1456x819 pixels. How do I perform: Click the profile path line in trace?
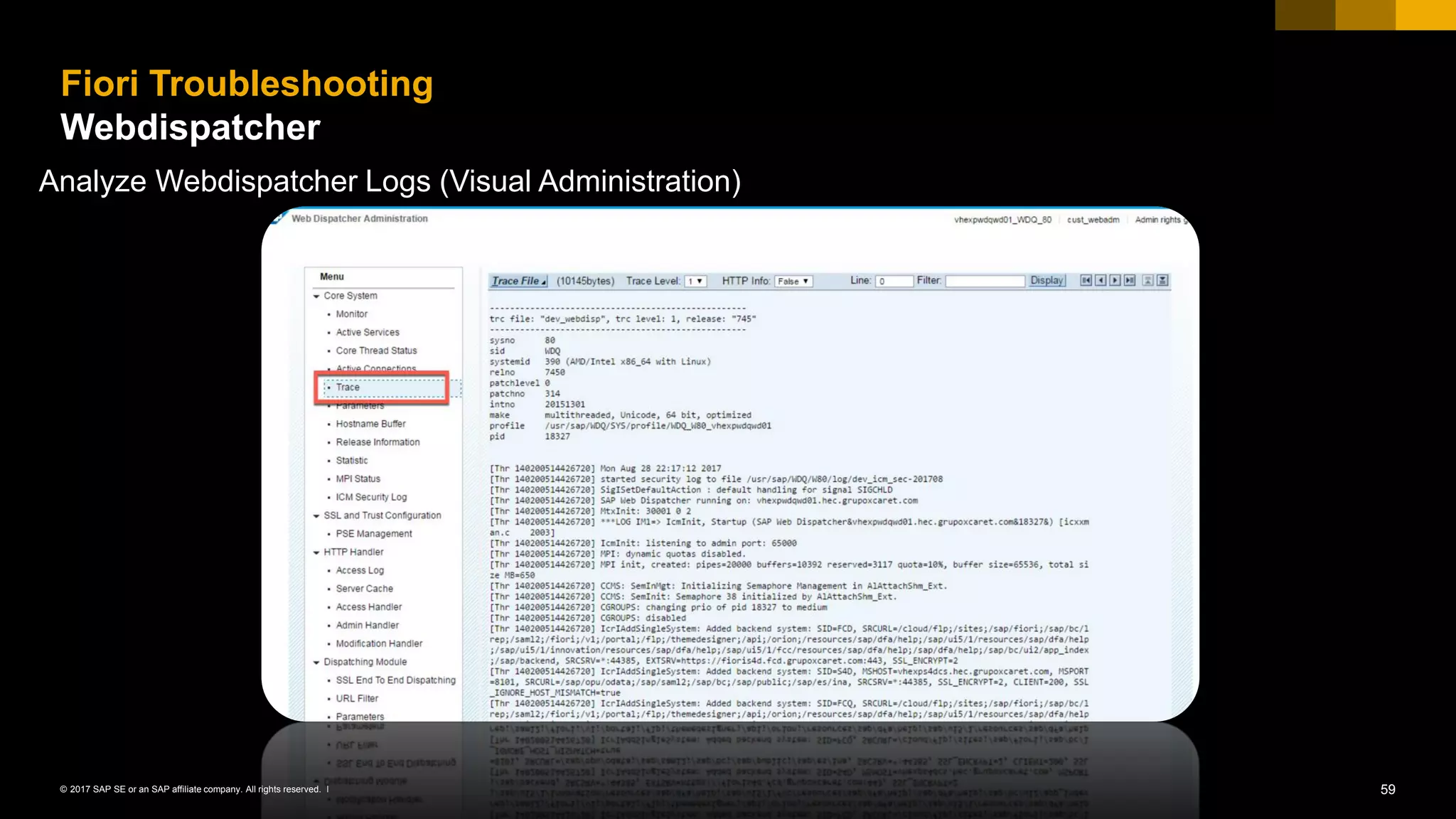pyautogui.click(x=630, y=426)
